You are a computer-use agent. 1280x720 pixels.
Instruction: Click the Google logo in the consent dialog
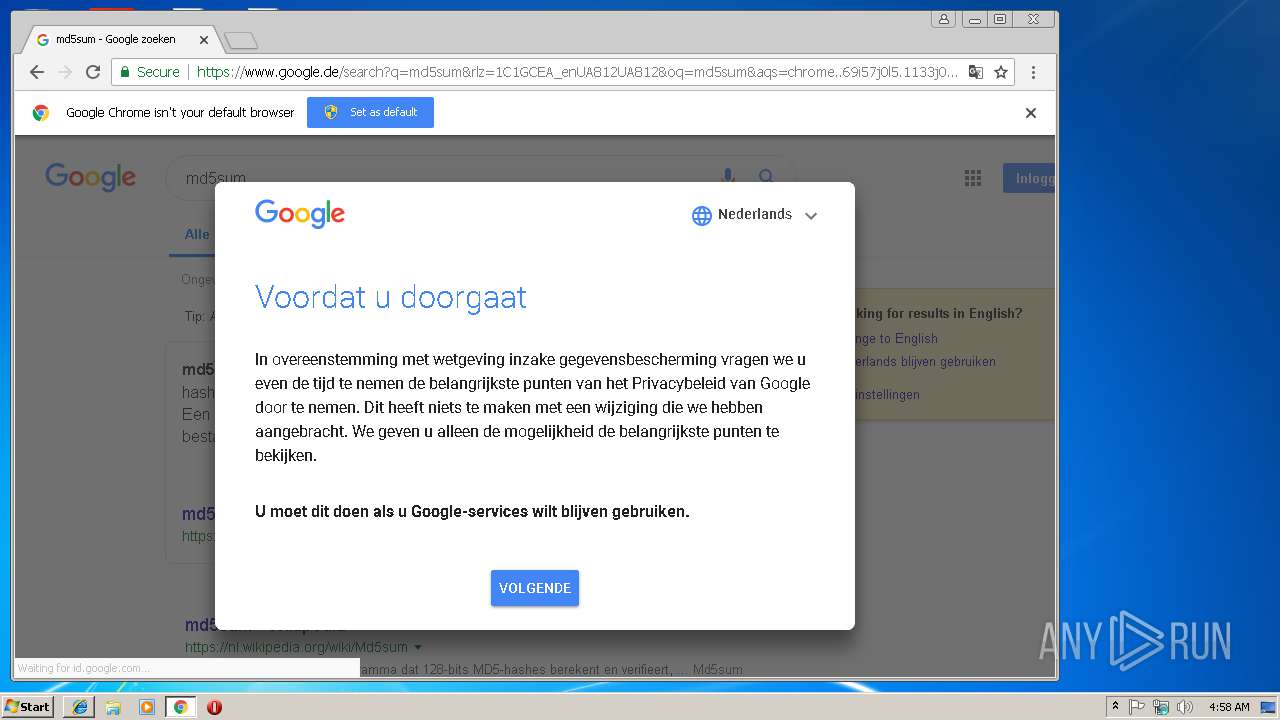pyautogui.click(x=300, y=214)
